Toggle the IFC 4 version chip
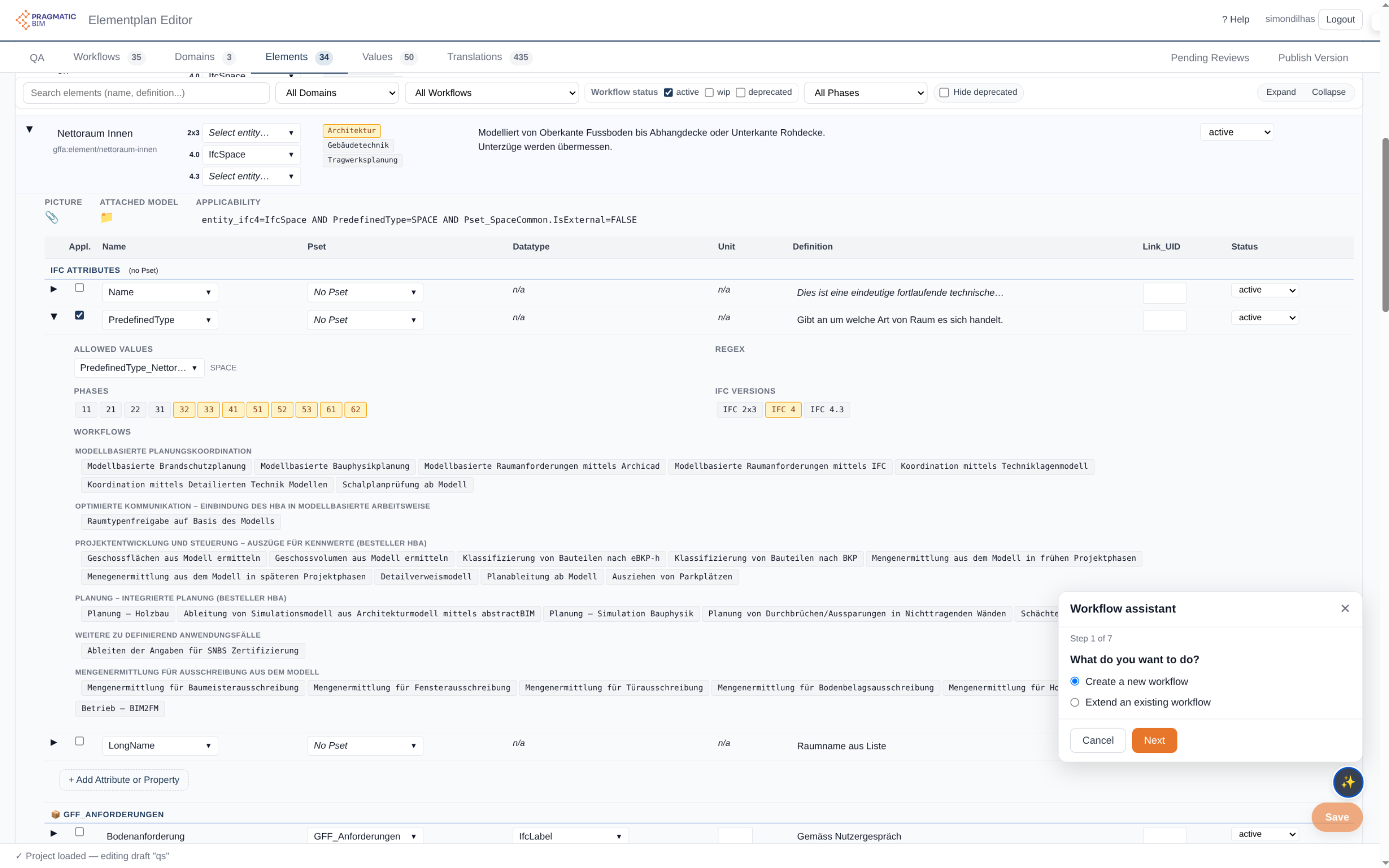 click(x=783, y=410)
